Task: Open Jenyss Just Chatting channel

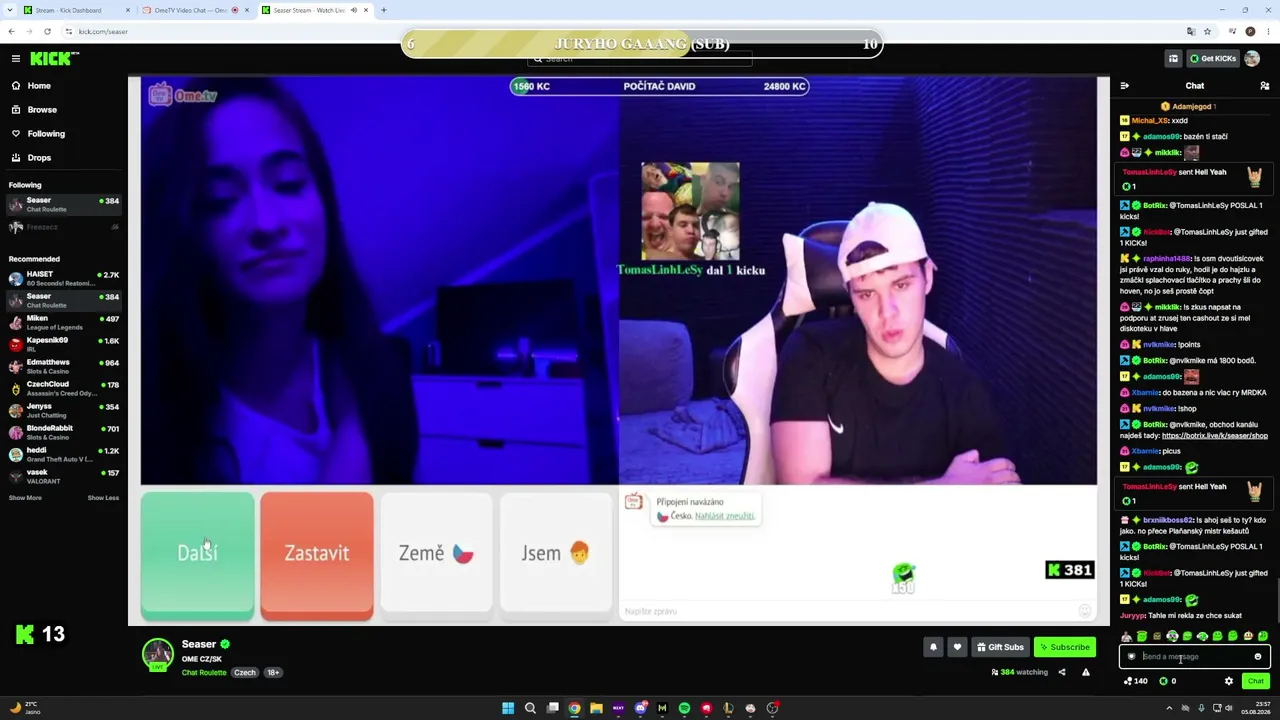Action: click(64, 410)
